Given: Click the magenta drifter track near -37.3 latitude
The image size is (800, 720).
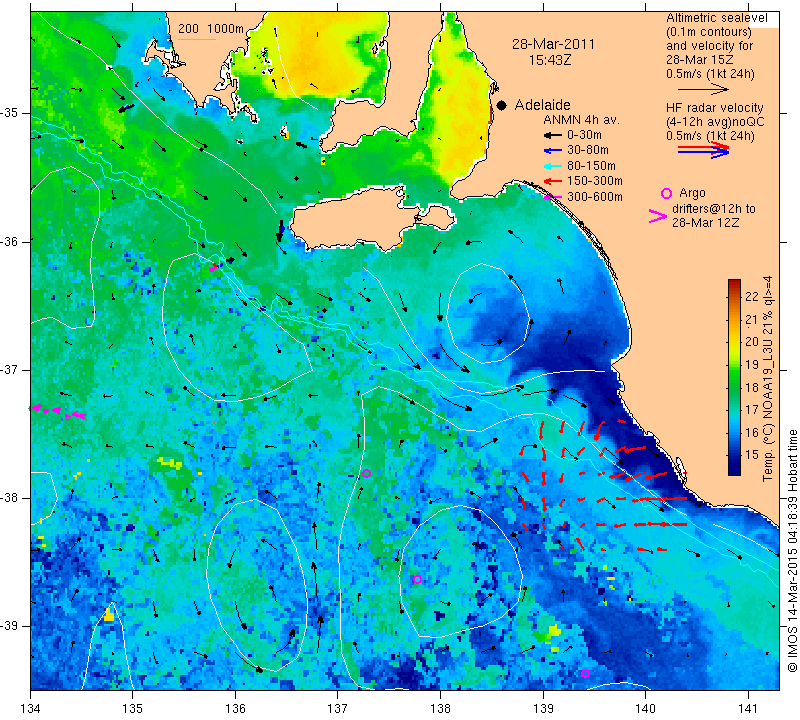Looking at the screenshot, I should pyautogui.click(x=59, y=411).
